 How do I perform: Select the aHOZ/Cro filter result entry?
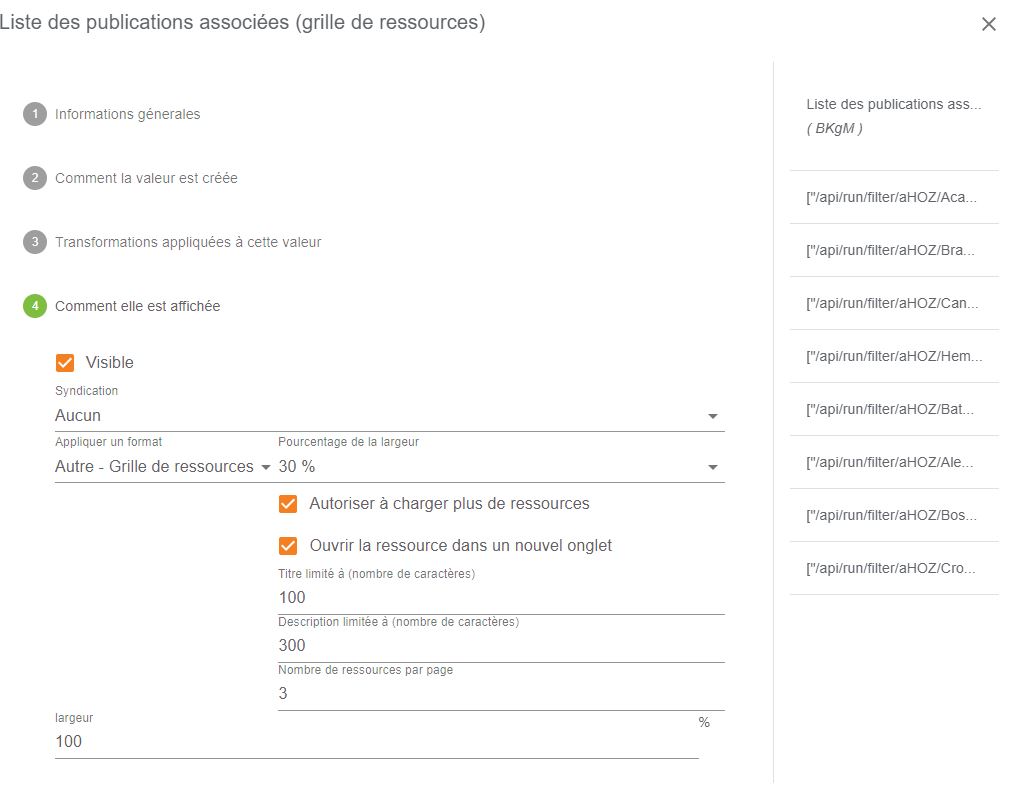pyautogui.click(x=894, y=568)
